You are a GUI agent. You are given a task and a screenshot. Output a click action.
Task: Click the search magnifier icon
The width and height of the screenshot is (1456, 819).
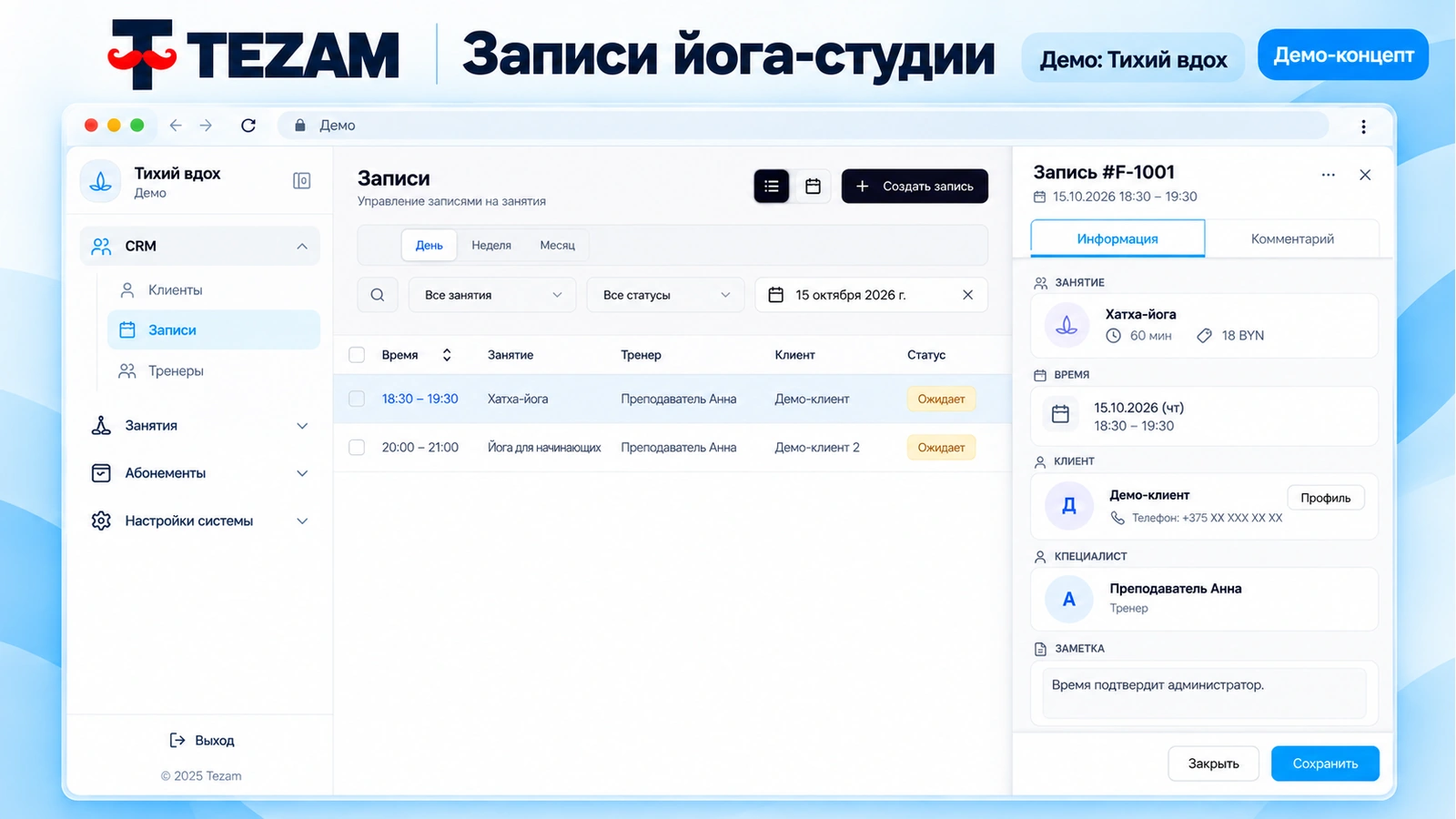tap(378, 295)
